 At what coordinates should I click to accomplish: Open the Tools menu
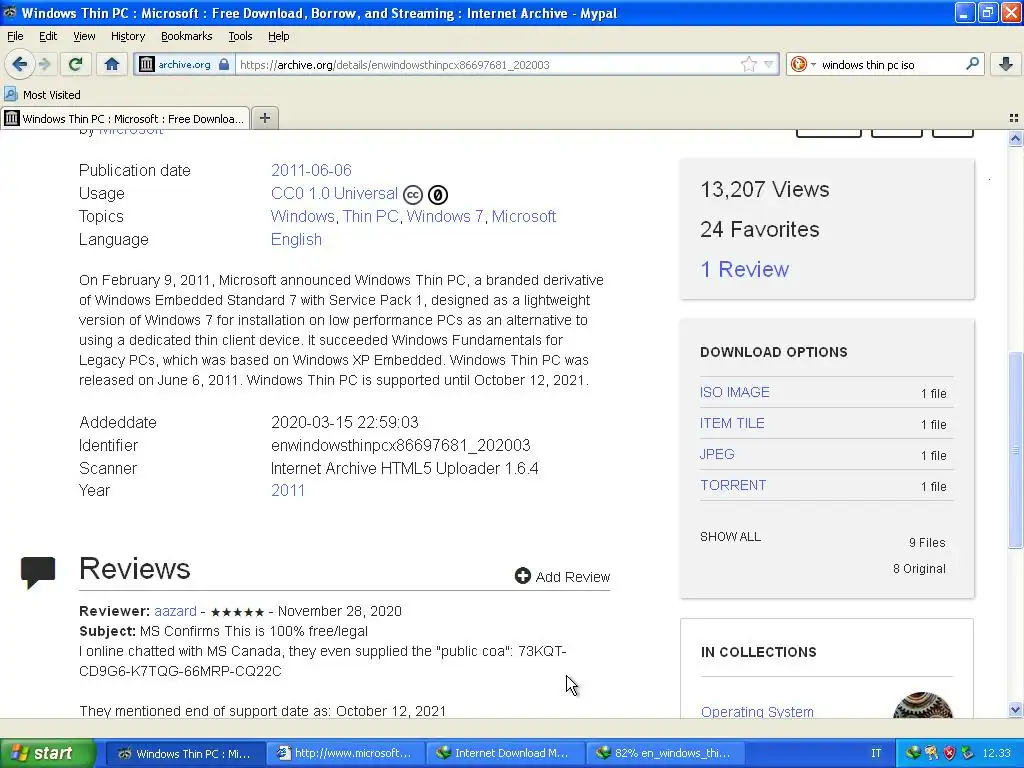point(240,36)
